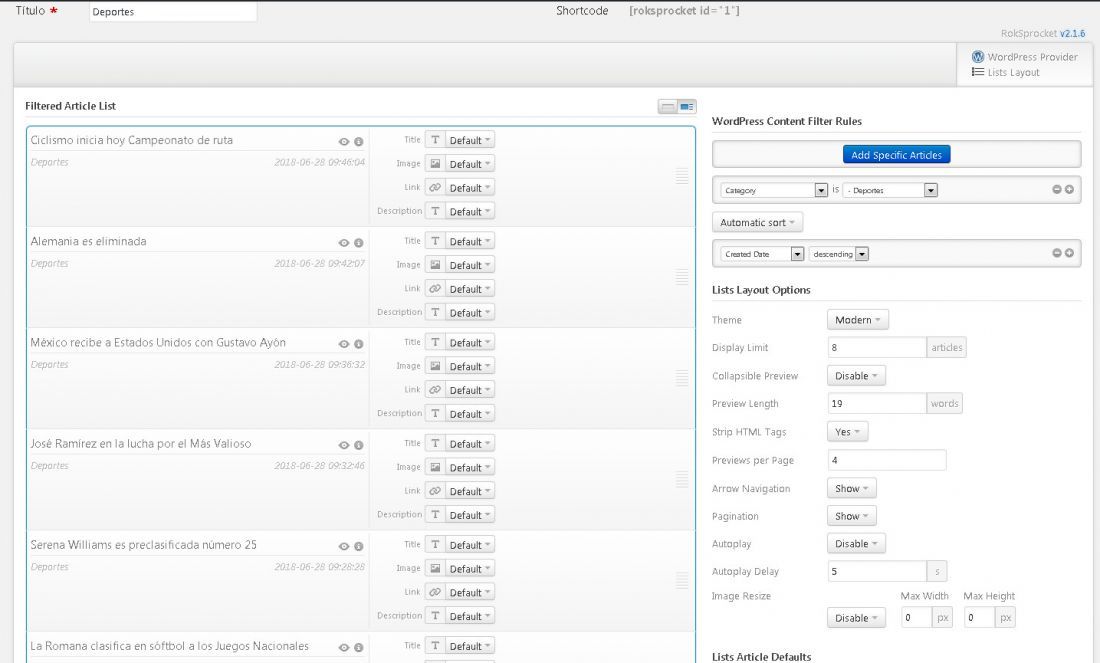Open the Theme Modern dropdown
The image size is (1100, 663).
click(x=857, y=320)
